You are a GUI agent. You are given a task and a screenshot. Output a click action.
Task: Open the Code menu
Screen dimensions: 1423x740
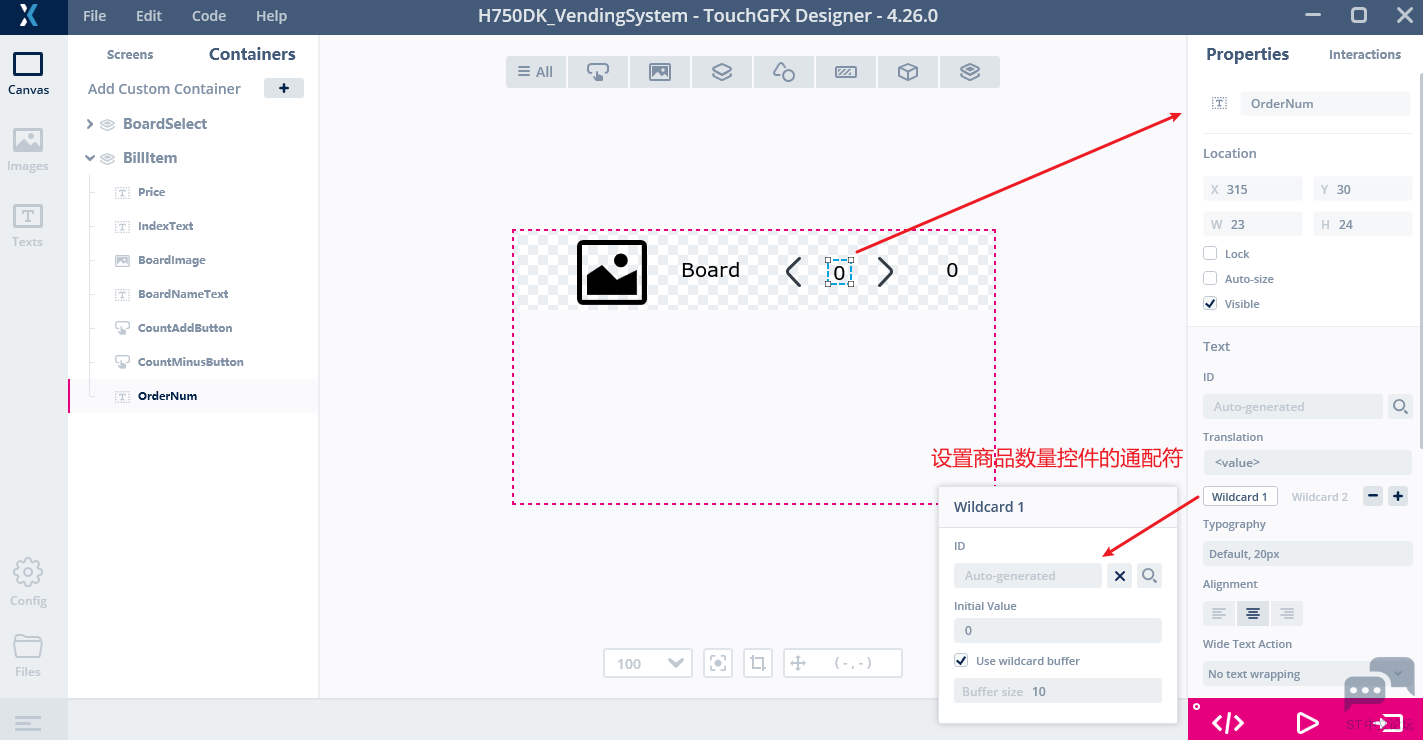click(x=209, y=16)
